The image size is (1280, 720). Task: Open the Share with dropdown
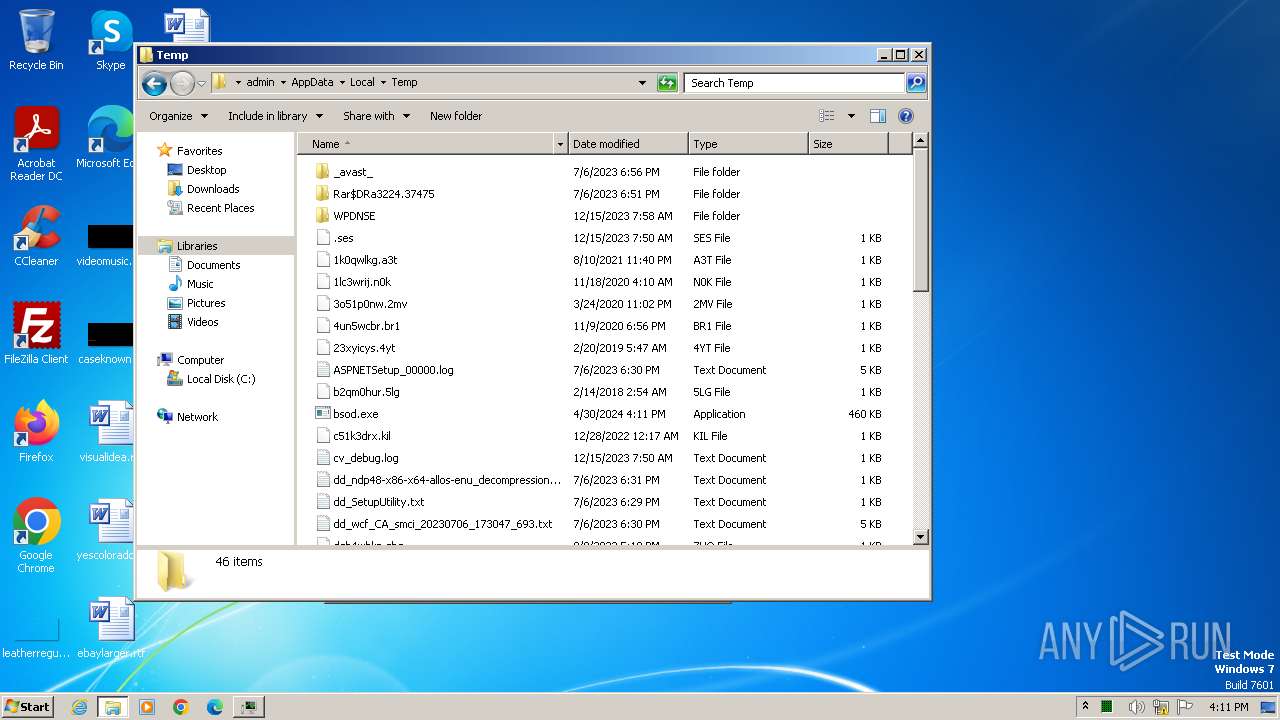[x=376, y=116]
